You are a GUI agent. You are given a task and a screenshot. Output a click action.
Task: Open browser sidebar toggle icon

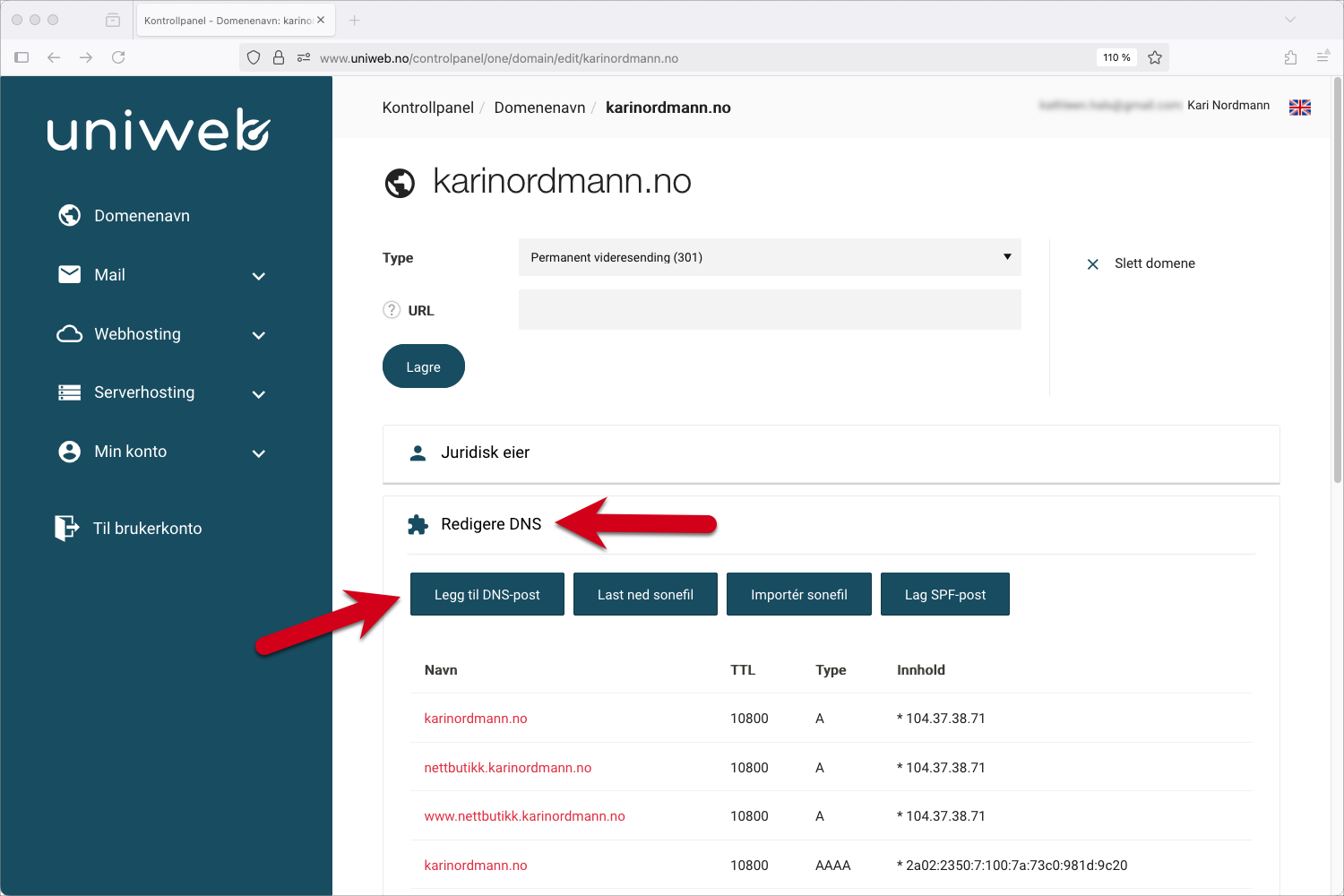pos(22,57)
